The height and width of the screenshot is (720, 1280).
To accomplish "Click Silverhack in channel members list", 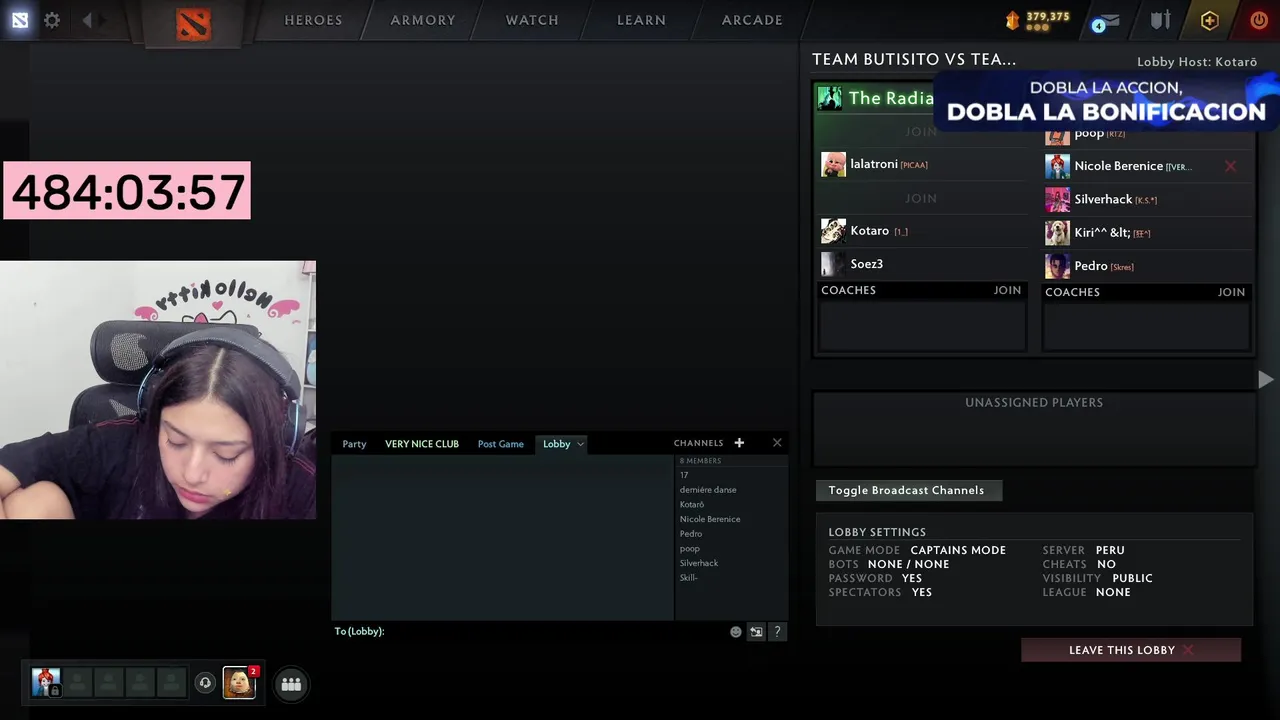I will coord(699,563).
